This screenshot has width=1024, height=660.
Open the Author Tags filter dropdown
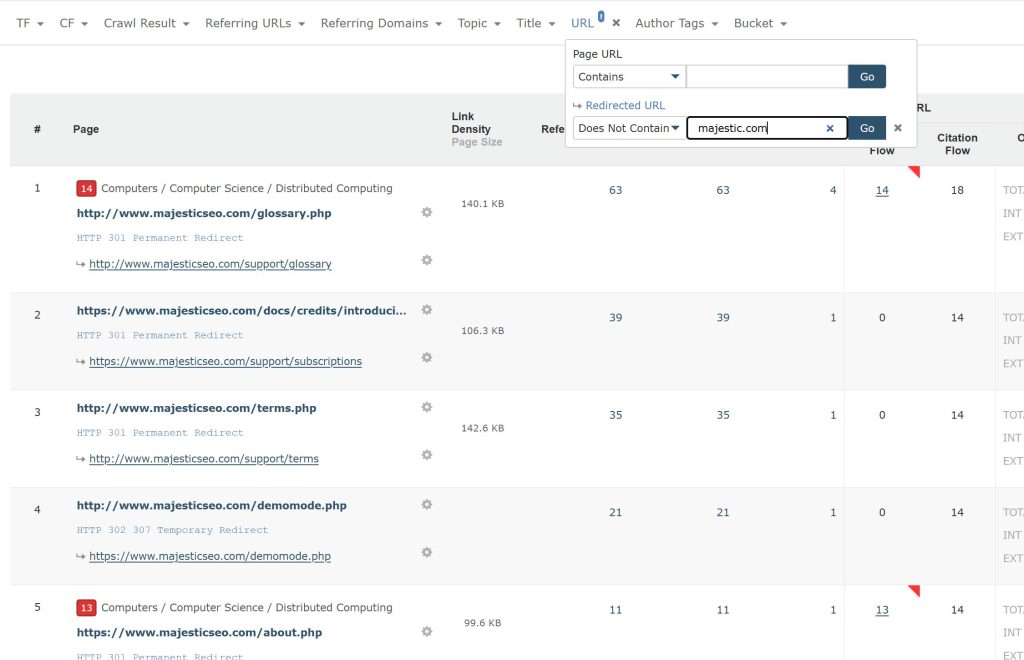tap(677, 23)
